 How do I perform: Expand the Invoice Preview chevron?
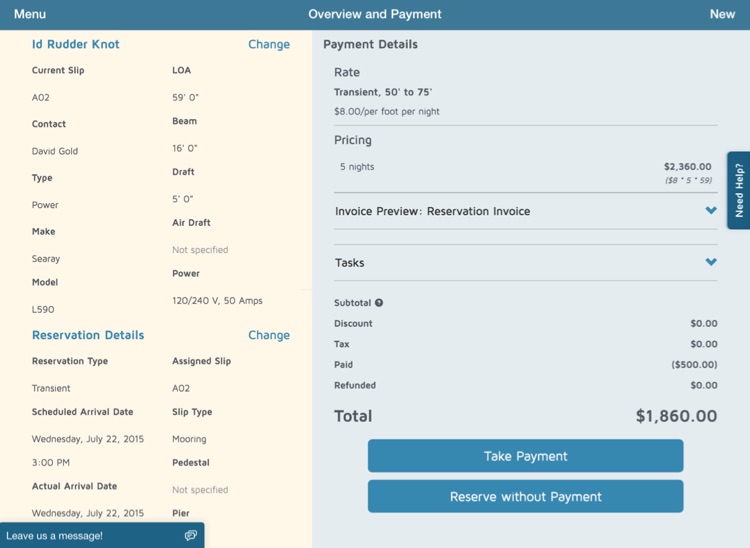[711, 211]
